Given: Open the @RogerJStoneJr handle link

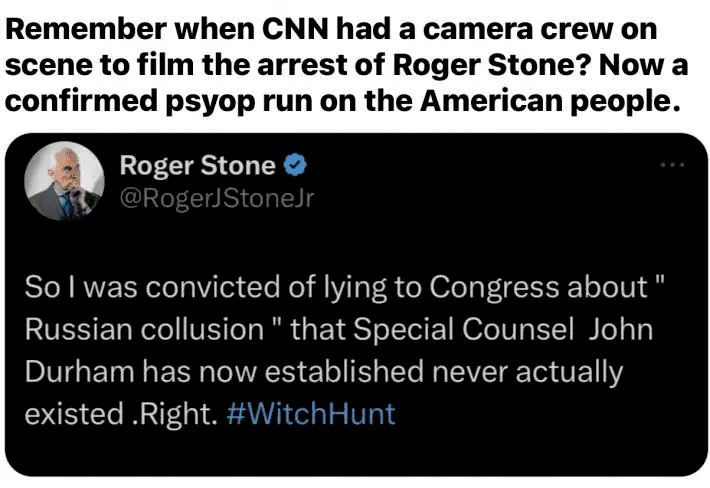Looking at the screenshot, I should point(216,198).
